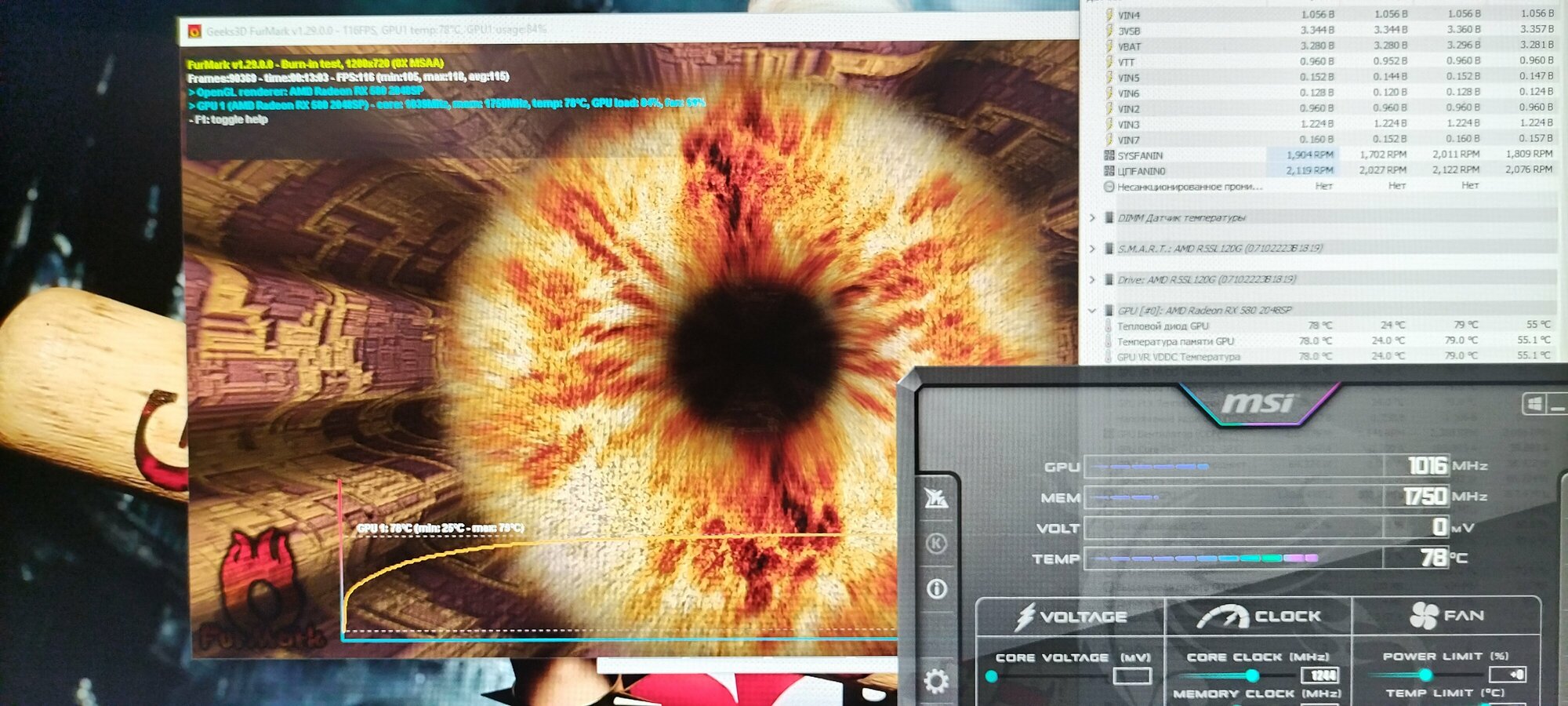
Task: Click the FurMark icon in the title bar
Action: (x=194, y=31)
